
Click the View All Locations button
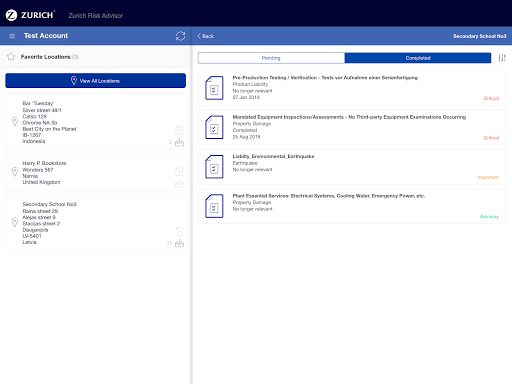96,81
